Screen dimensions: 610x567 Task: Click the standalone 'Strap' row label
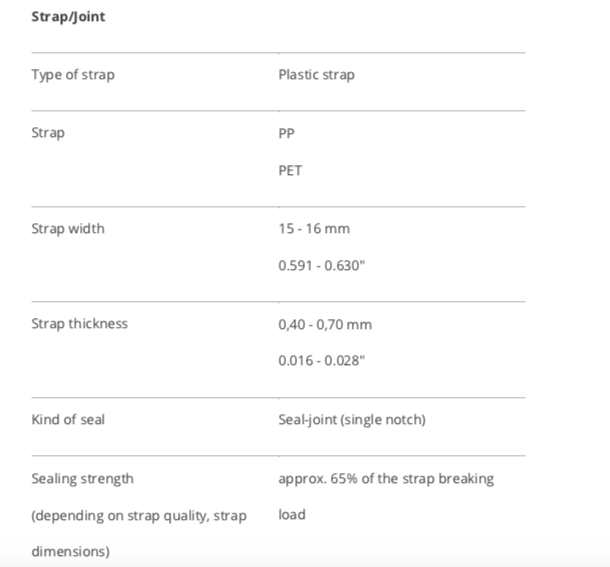[x=48, y=133]
